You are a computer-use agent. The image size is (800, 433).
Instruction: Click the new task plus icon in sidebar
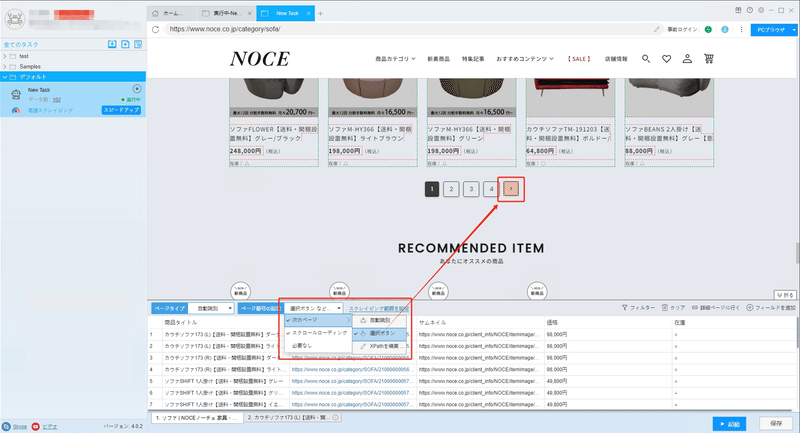125,44
